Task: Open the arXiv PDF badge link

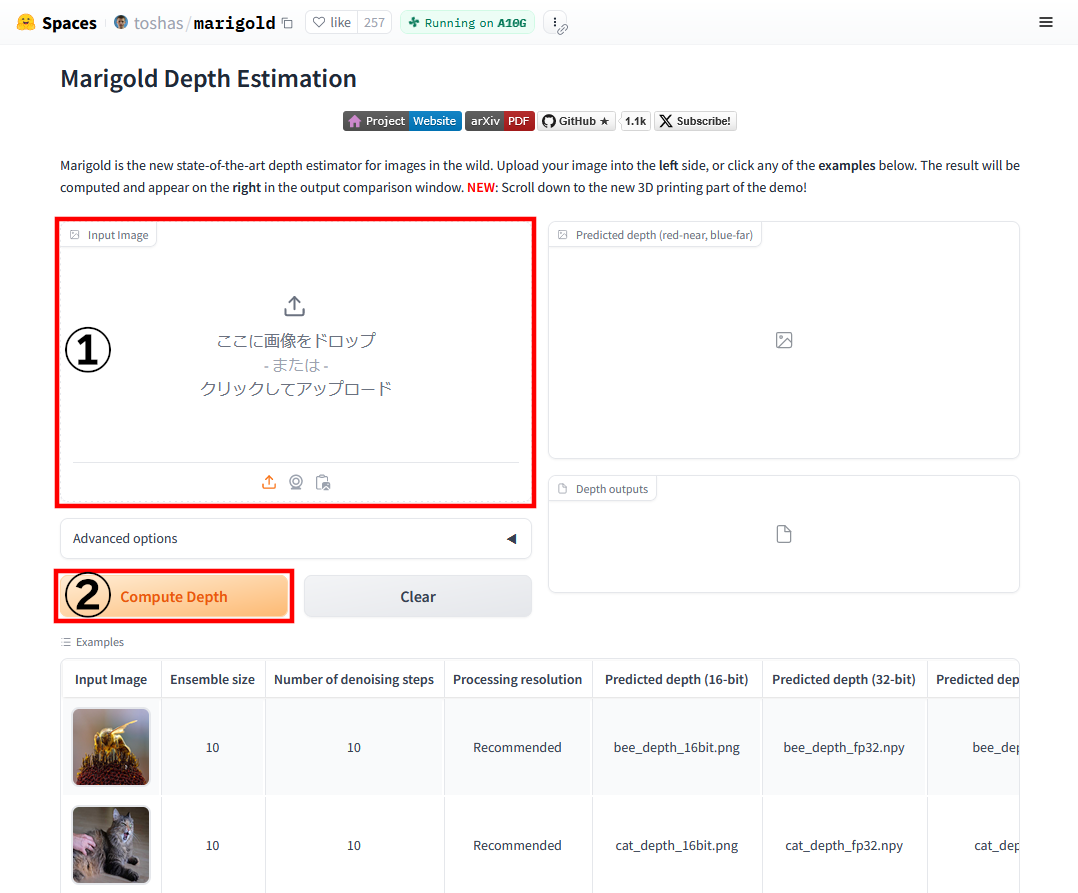Action: click(499, 121)
